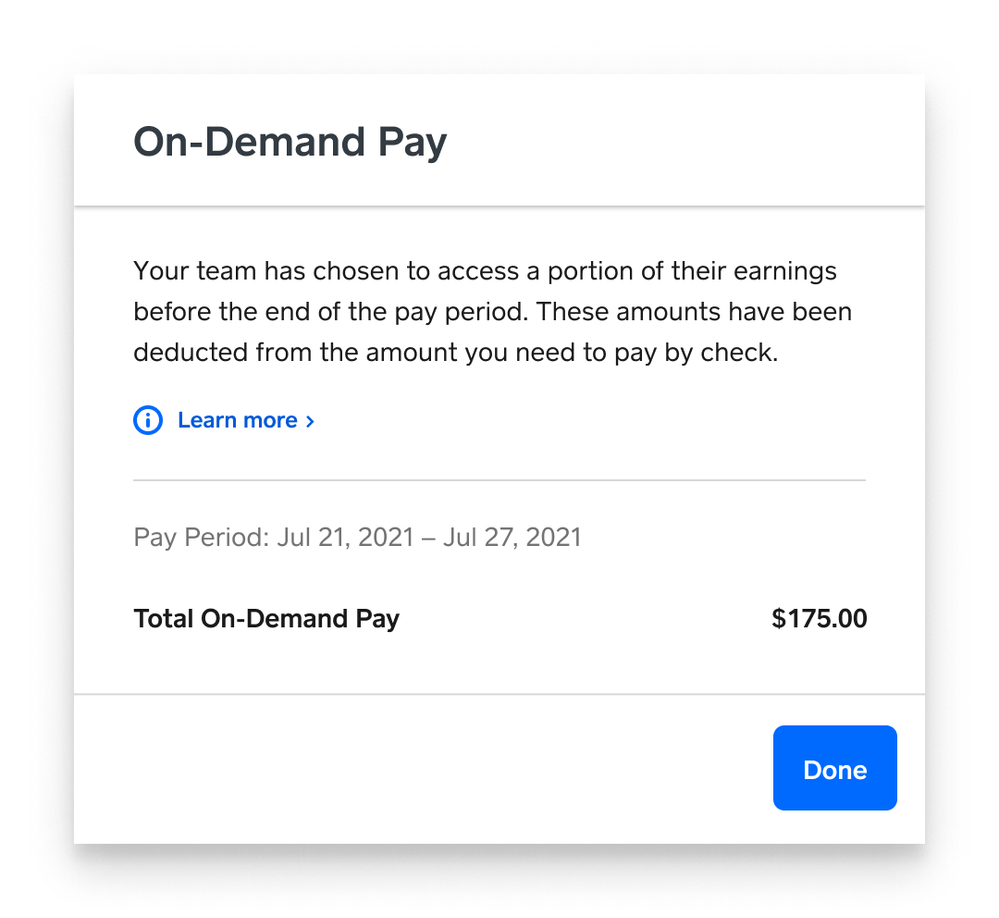Screen dimensions: 999x918
Task: Click the end date Jul 27, 2021
Action: (512, 537)
